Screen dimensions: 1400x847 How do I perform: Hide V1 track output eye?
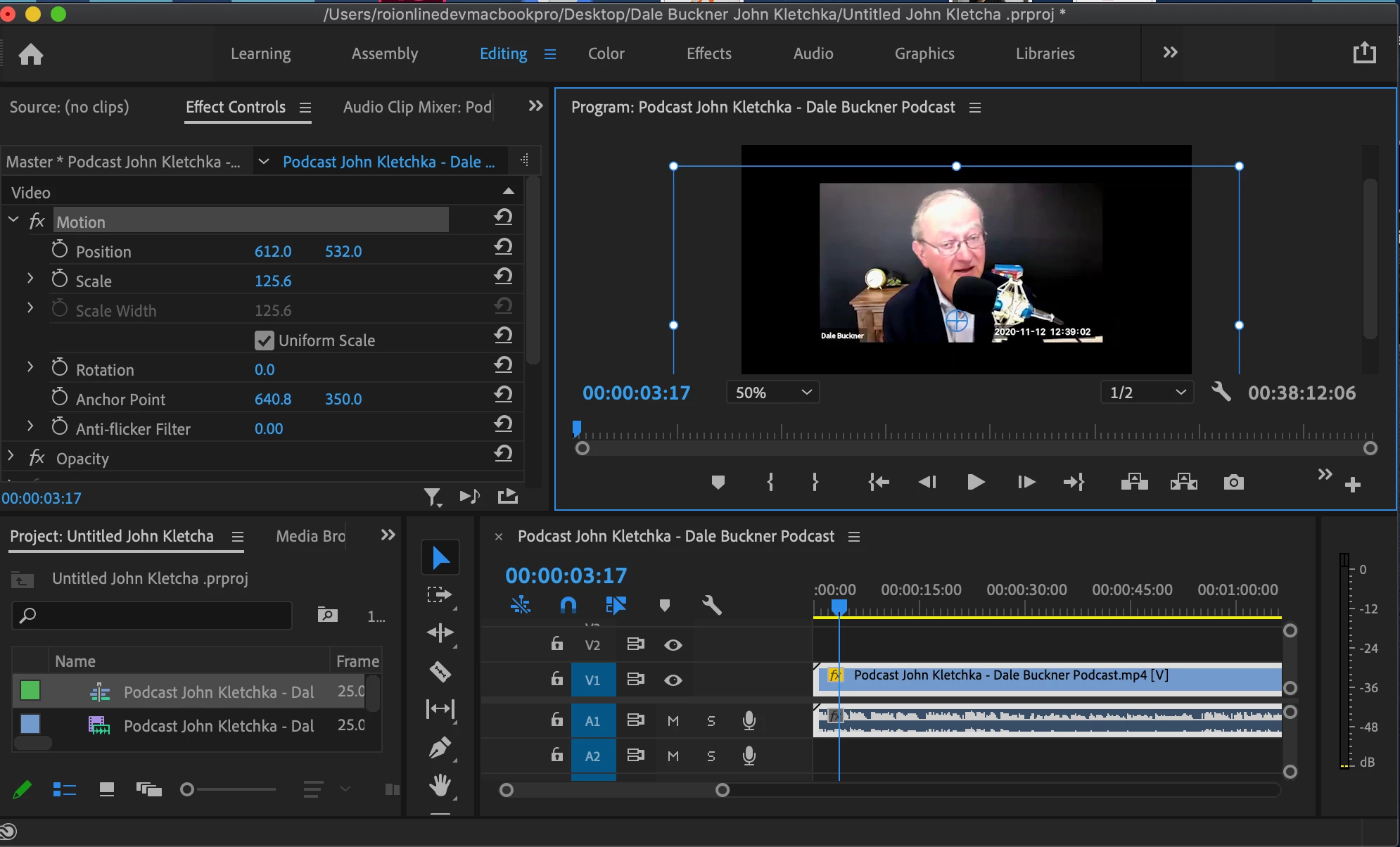pos(673,680)
